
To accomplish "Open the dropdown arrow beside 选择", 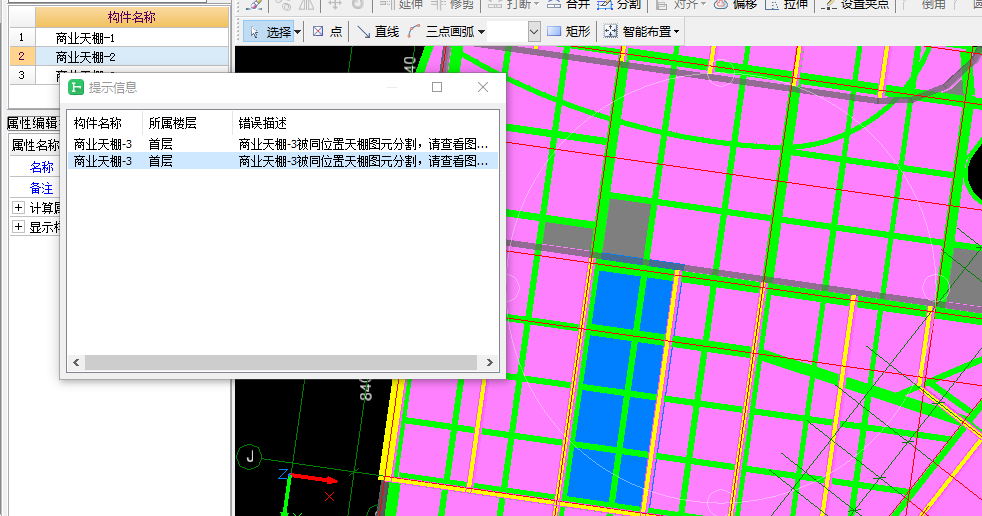I will pyautogui.click(x=297, y=32).
